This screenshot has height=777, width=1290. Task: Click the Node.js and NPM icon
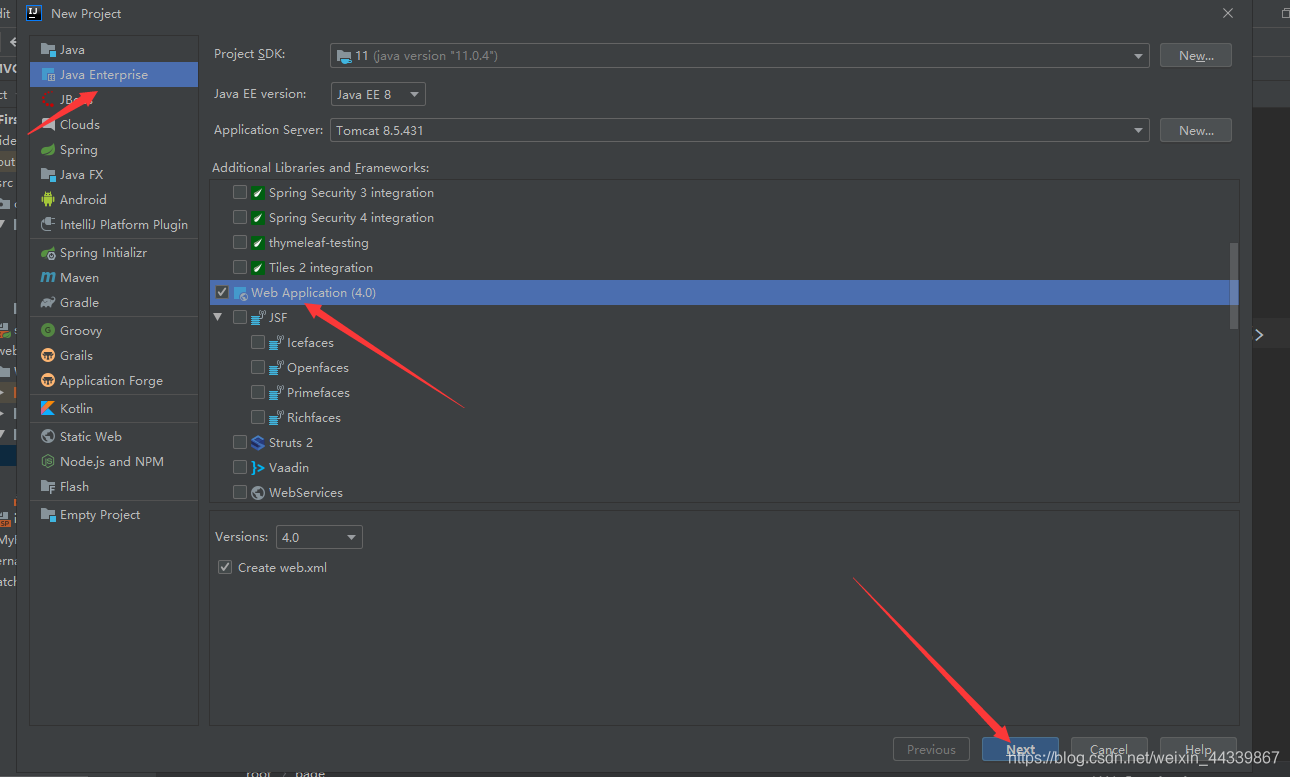point(48,462)
